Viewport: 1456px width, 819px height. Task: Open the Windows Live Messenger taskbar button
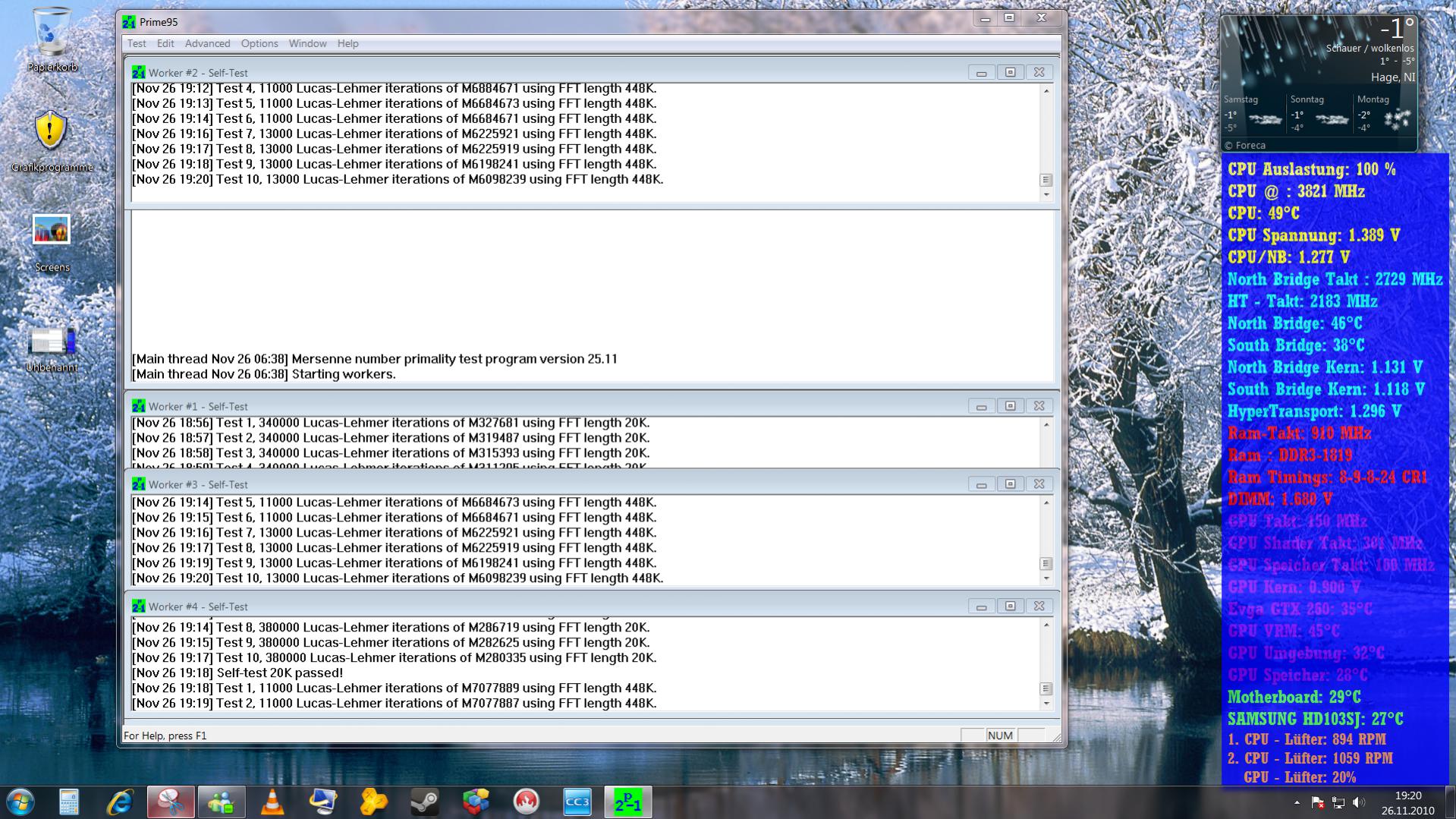click(x=222, y=802)
